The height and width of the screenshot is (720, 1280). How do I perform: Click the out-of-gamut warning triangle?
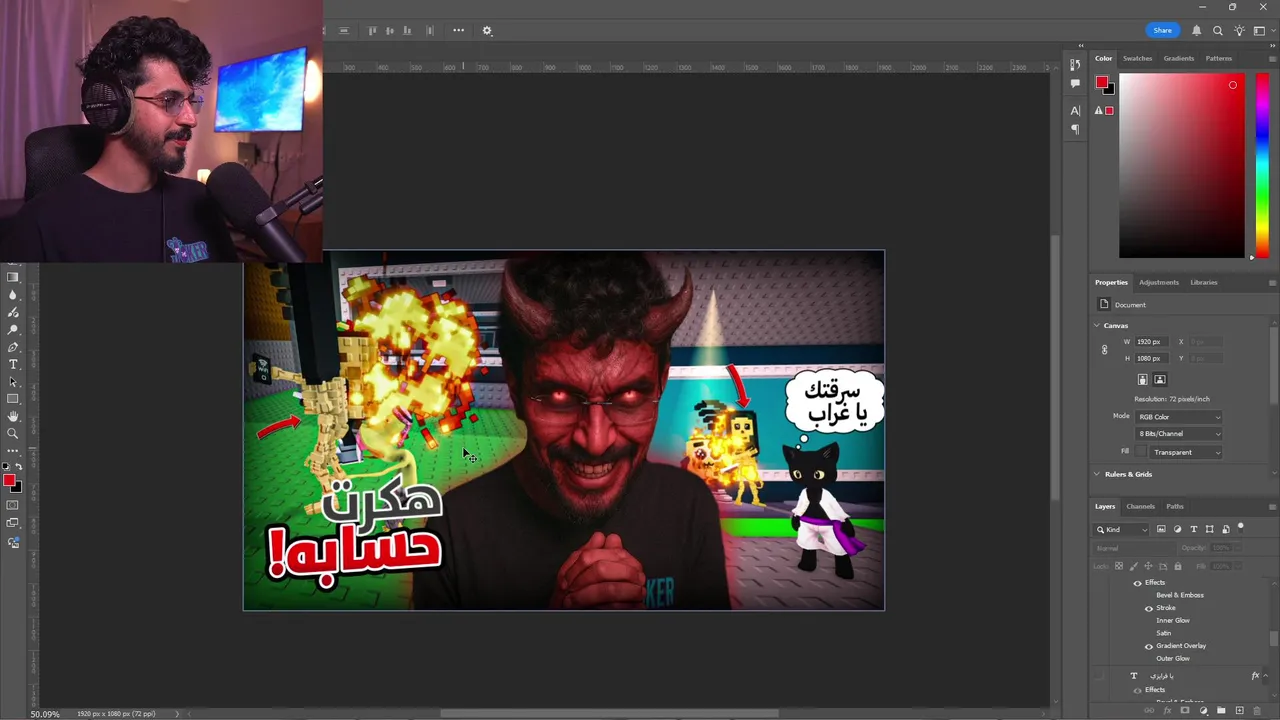pyautogui.click(x=1098, y=110)
